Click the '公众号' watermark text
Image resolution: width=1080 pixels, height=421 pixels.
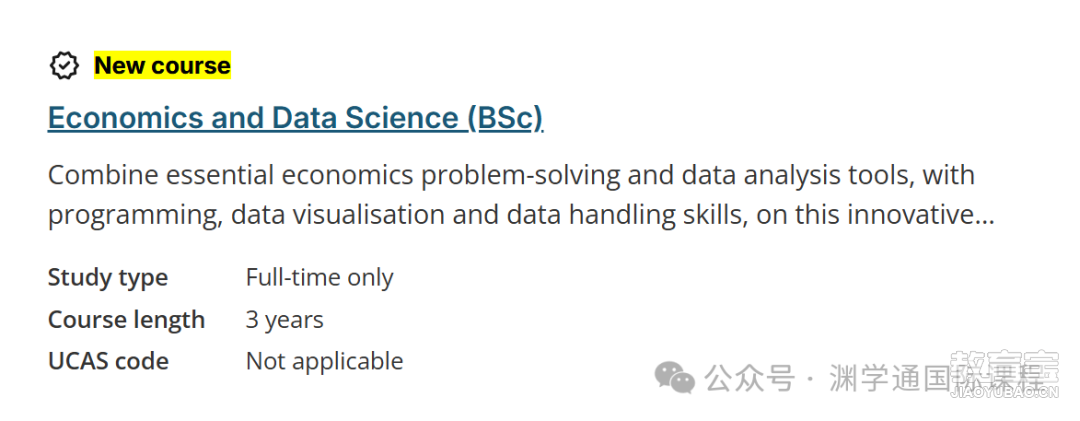coord(749,378)
